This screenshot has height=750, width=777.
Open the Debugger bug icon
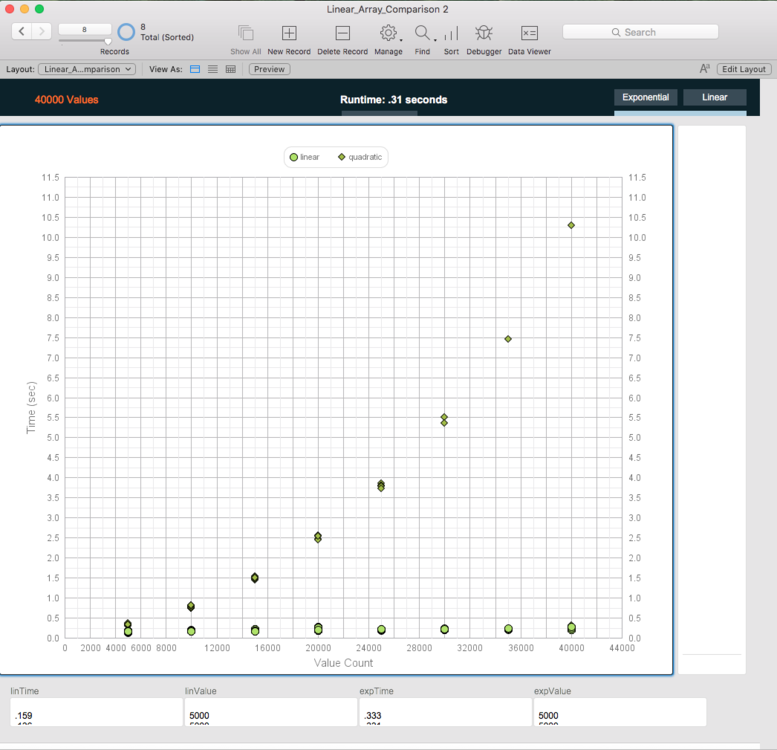coord(484,33)
